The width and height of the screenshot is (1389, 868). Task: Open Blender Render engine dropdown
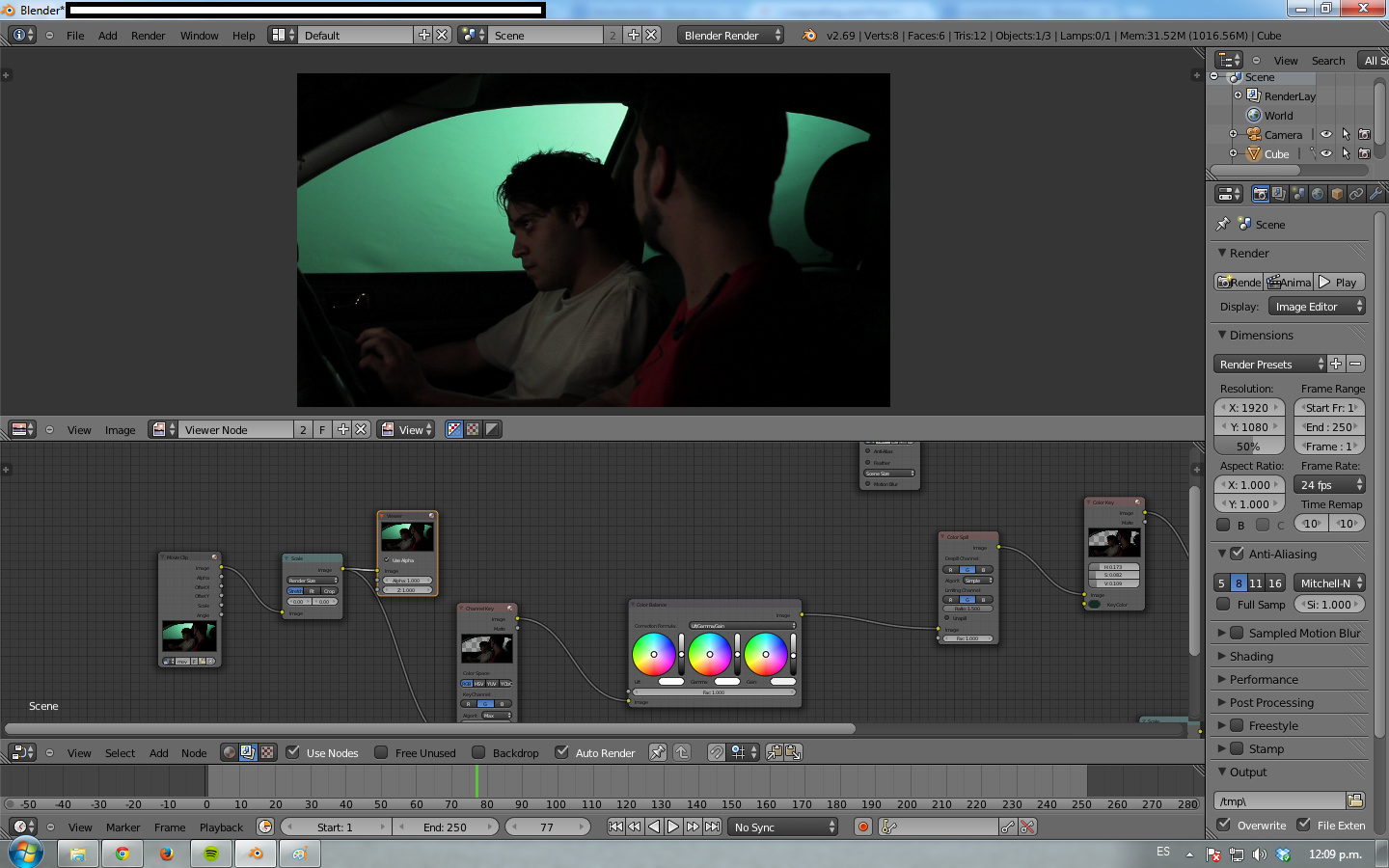click(x=731, y=35)
